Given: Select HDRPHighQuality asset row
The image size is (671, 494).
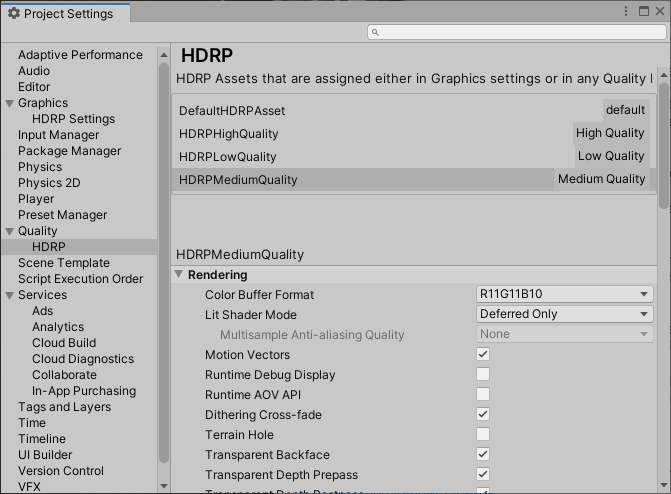Looking at the screenshot, I should click(x=413, y=134).
